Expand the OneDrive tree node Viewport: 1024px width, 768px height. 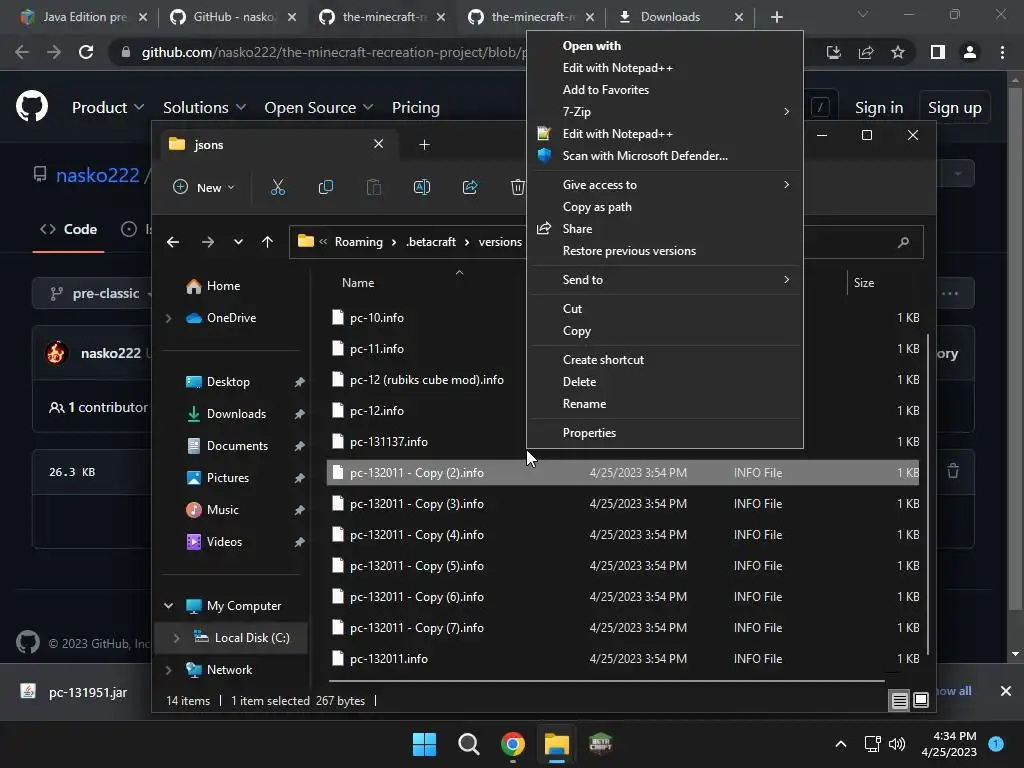[168, 318]
